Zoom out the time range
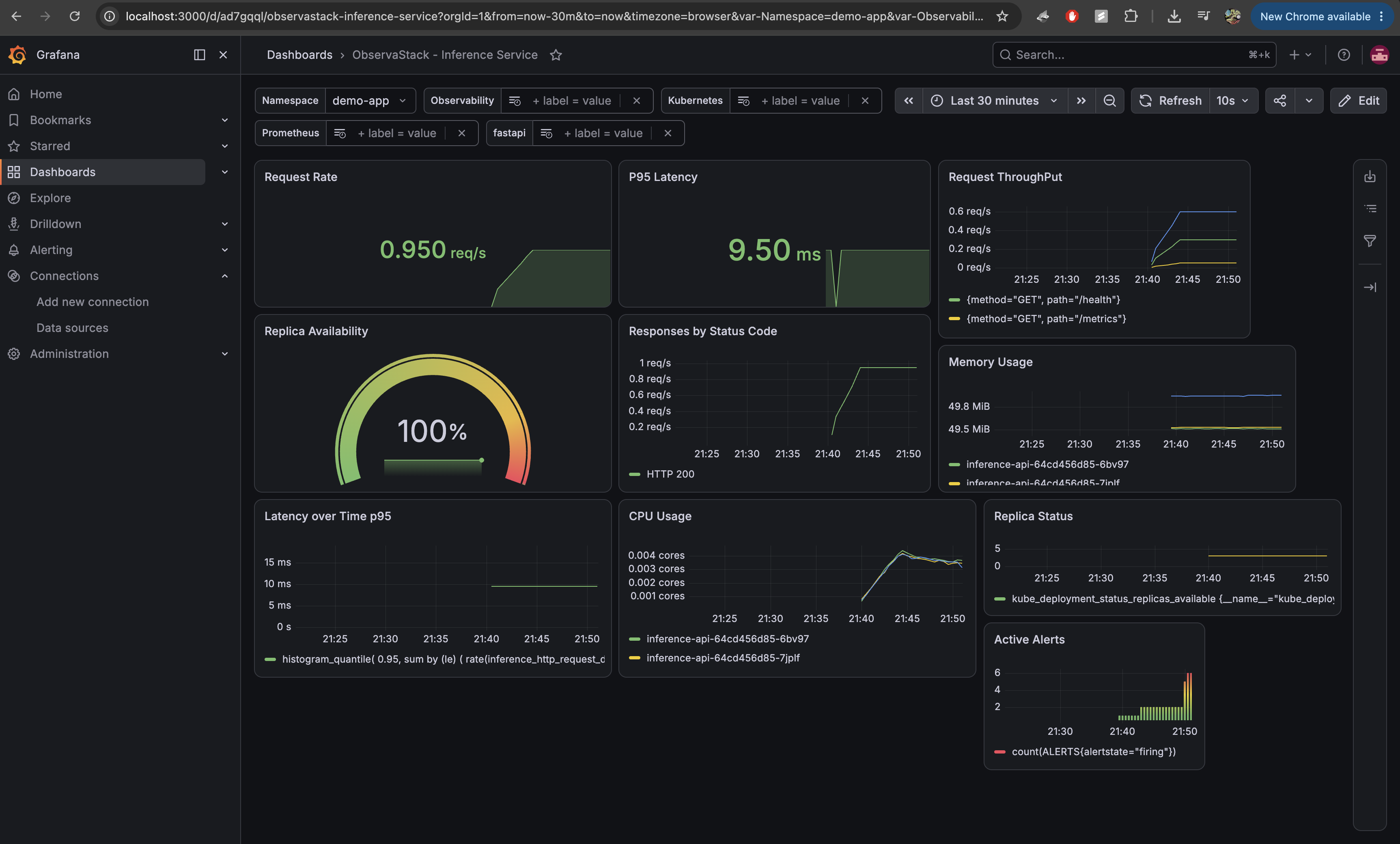The width and height of the screenshot is (1400, 844). click(1110, 101)
